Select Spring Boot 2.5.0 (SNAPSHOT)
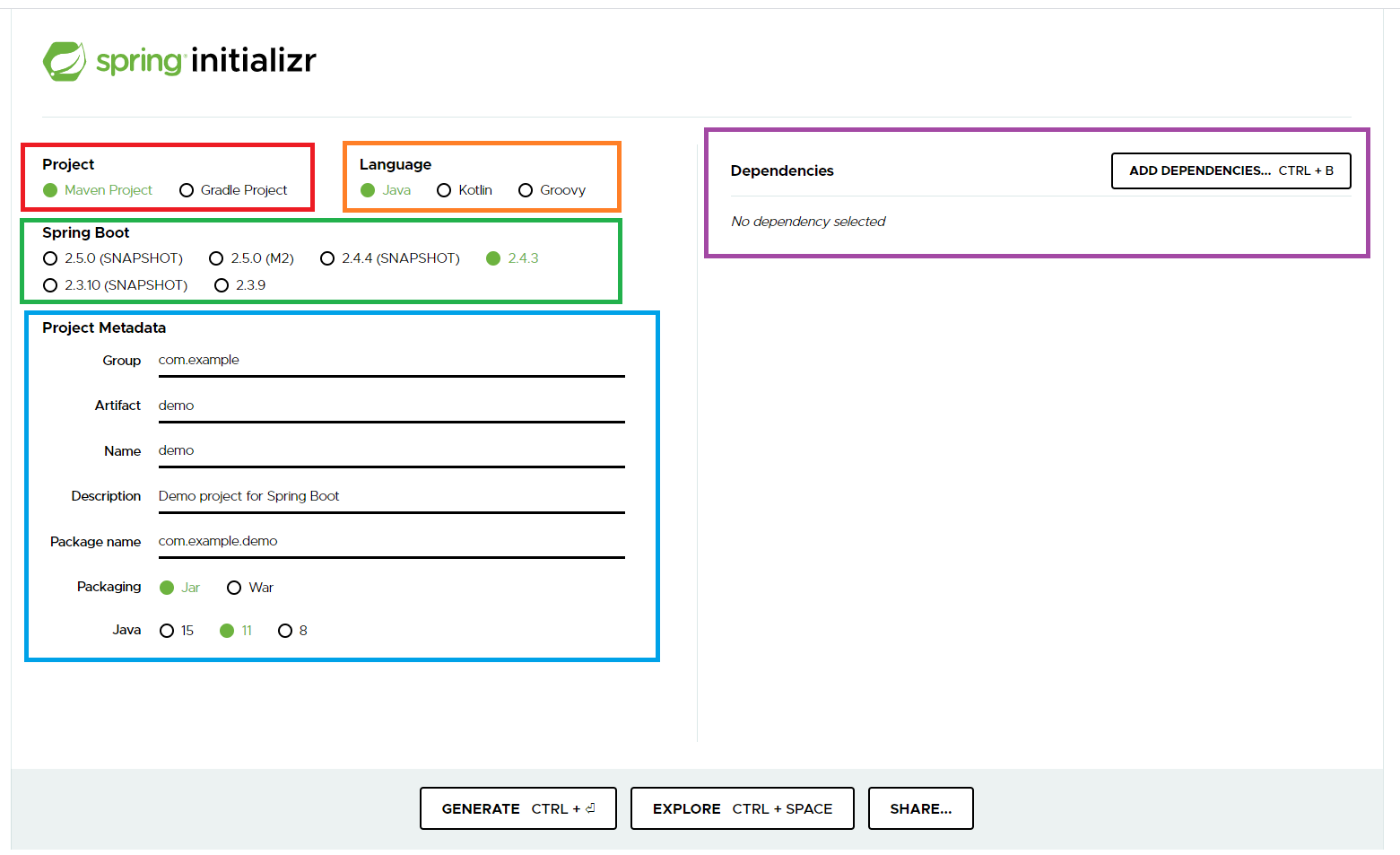1400x855 pixels. click(x=113, y=258)
